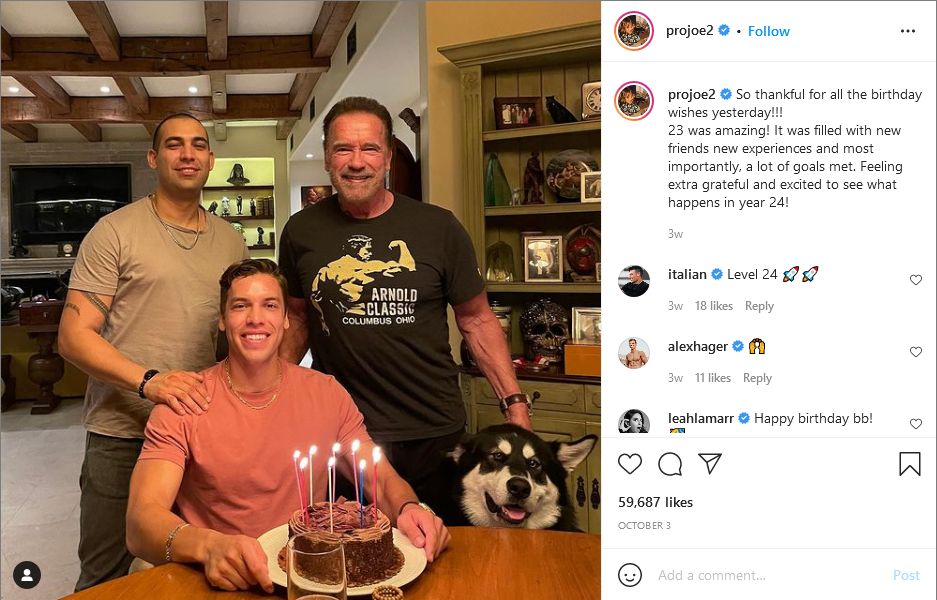937x600 pixels.
Task: Like alexhager's comment
Action: 915,352
